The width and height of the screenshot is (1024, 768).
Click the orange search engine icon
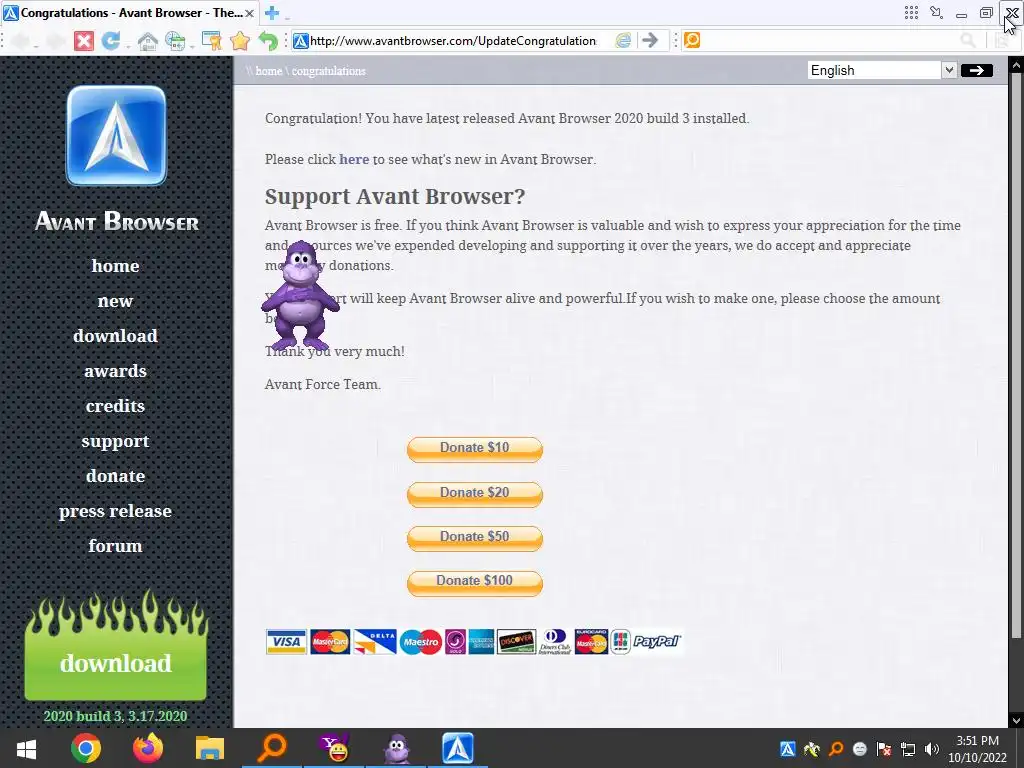692,40
